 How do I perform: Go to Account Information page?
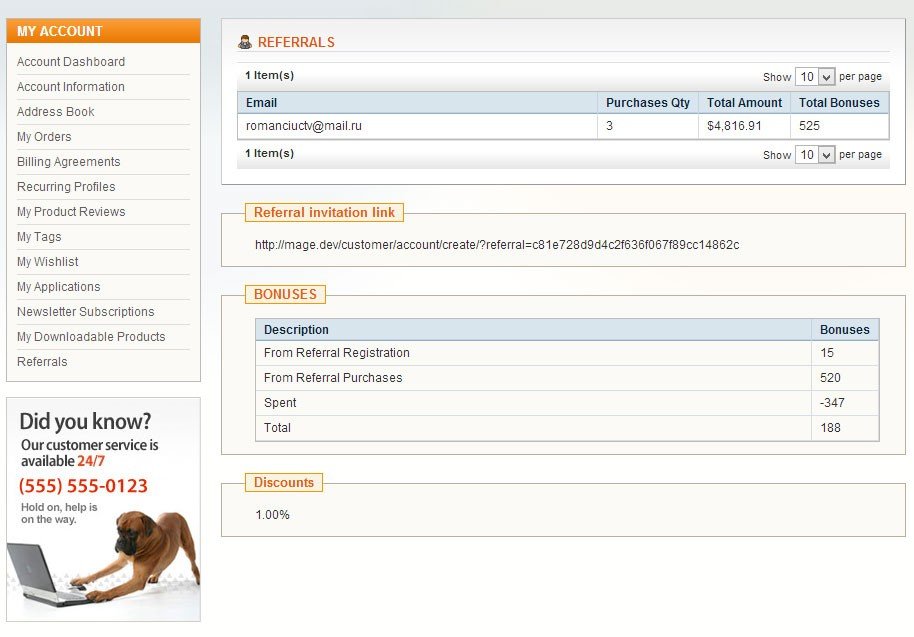(x=71, y=87)
